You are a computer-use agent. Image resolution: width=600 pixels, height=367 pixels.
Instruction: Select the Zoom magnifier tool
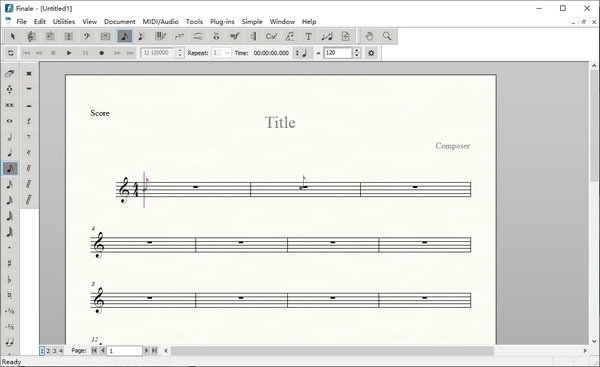(x=387, y=36)
